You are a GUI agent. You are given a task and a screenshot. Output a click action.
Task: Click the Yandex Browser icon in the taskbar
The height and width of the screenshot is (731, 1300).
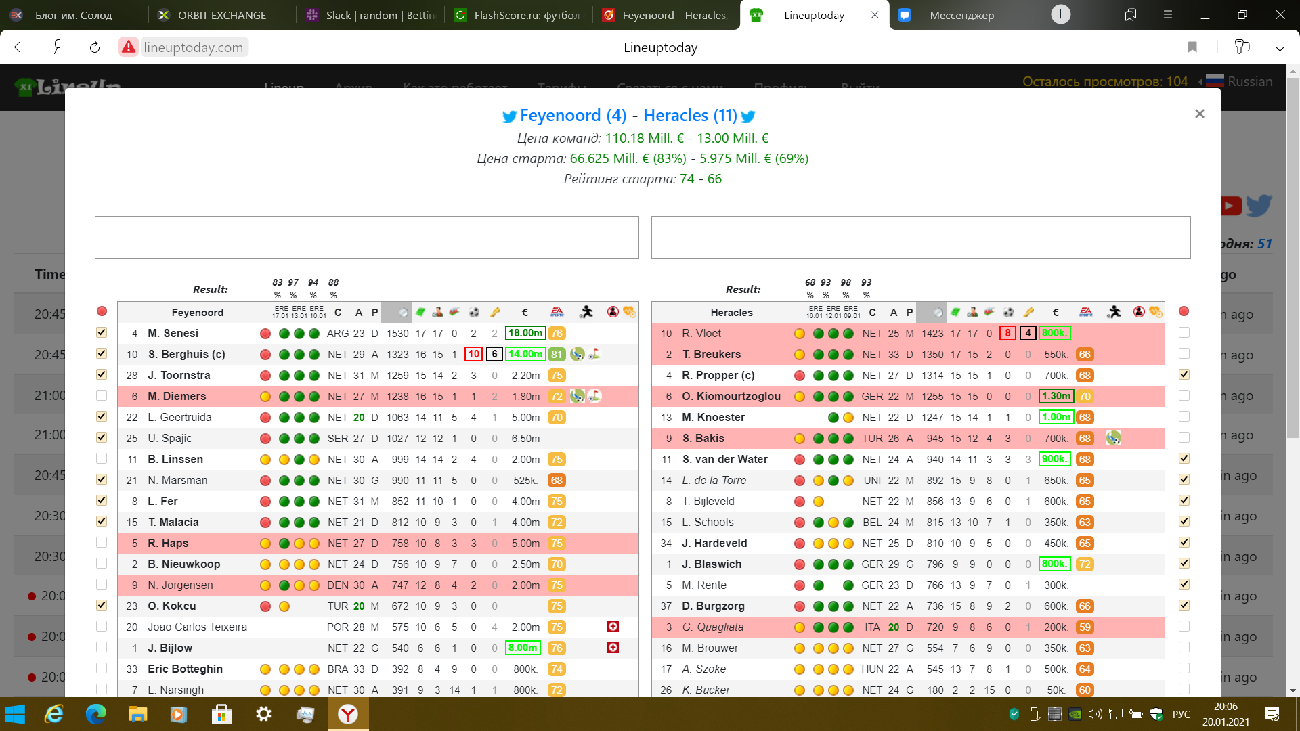(x=350, y=714)
